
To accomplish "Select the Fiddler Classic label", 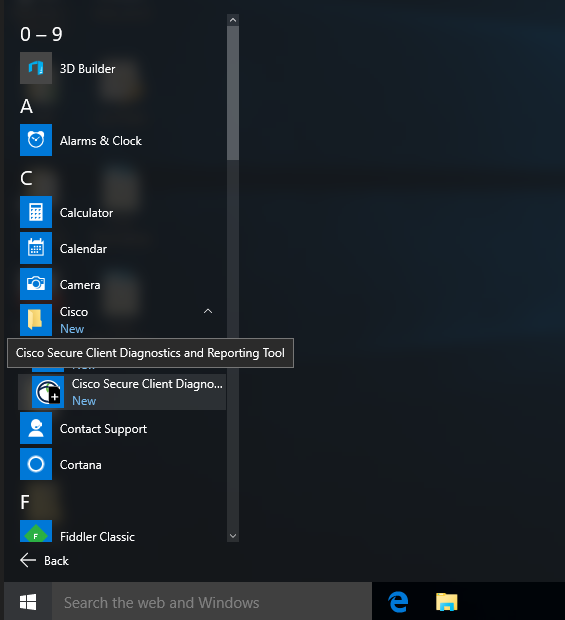I will [97, 537].
